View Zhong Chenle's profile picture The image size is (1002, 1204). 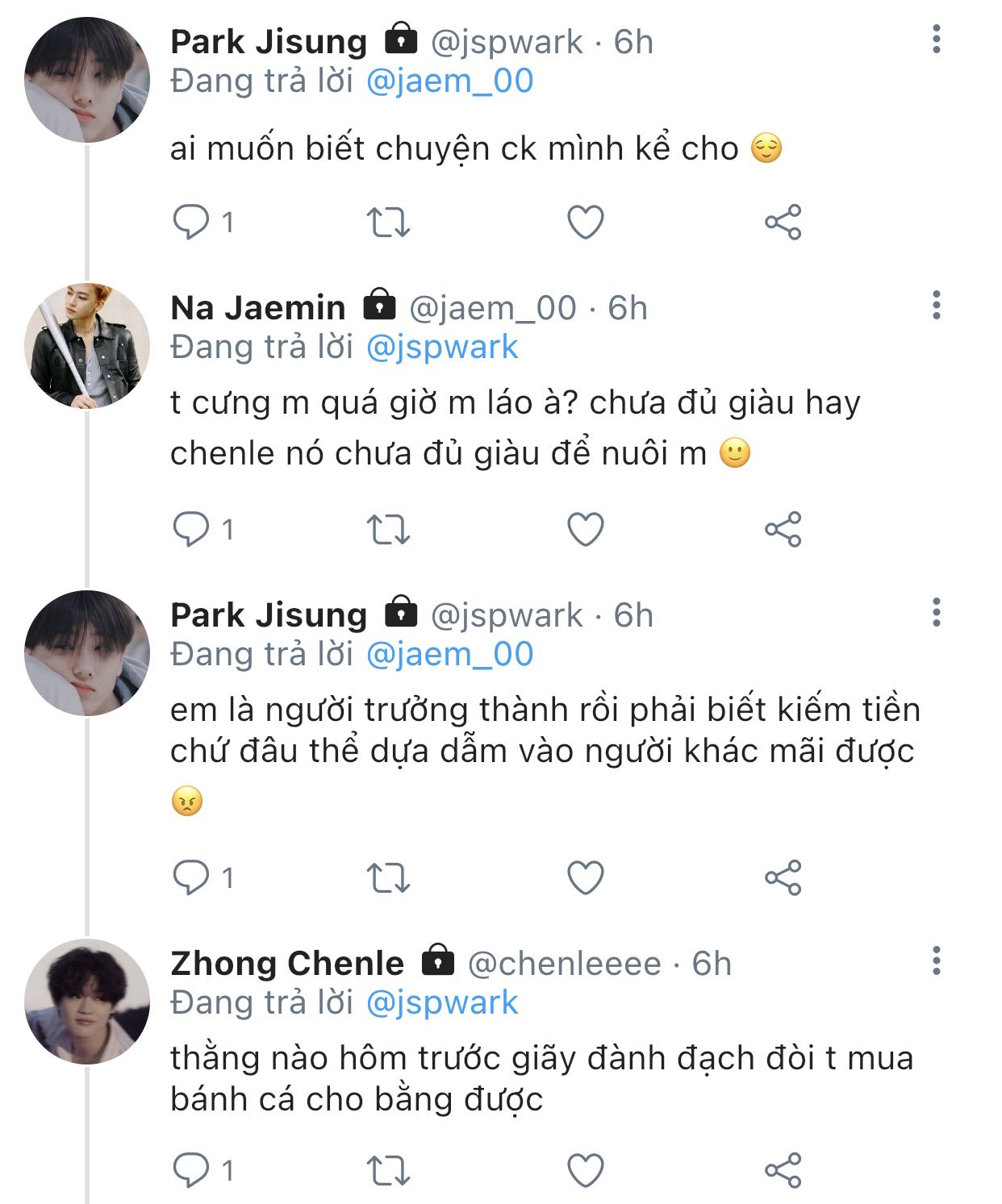(87, 1001)
